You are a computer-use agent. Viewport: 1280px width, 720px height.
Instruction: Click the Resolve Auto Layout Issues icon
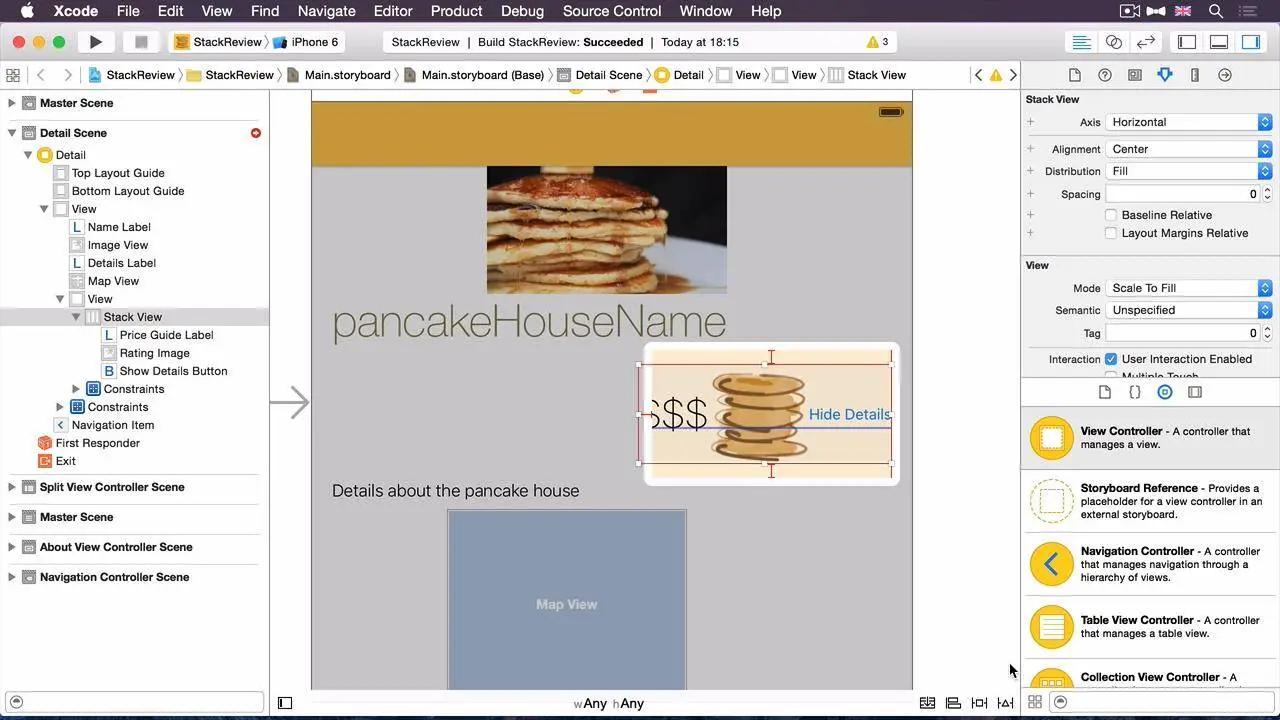(x=1005, y=702)
